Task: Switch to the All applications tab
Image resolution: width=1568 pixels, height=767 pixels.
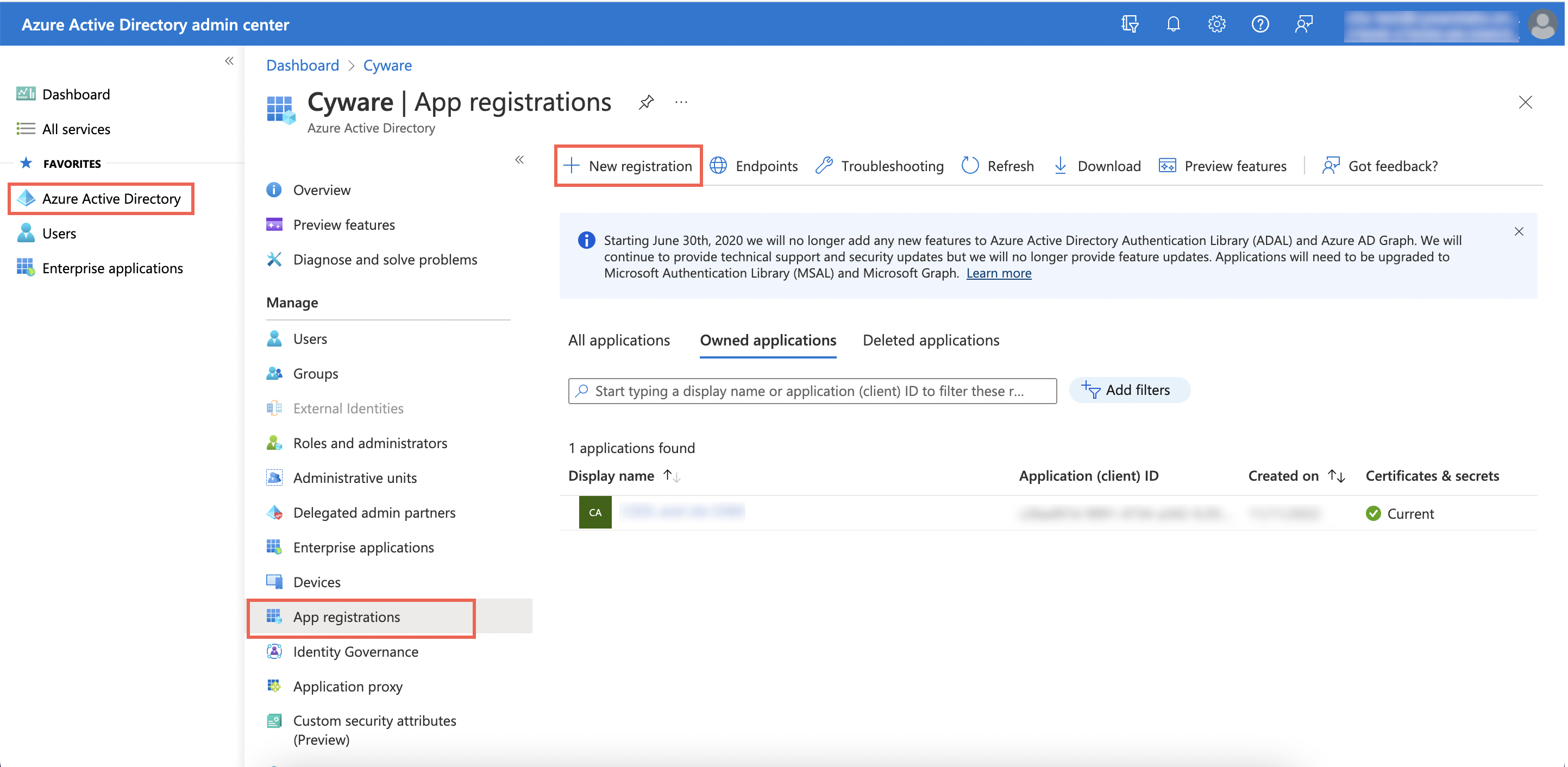Action: (x=618, y=340)
